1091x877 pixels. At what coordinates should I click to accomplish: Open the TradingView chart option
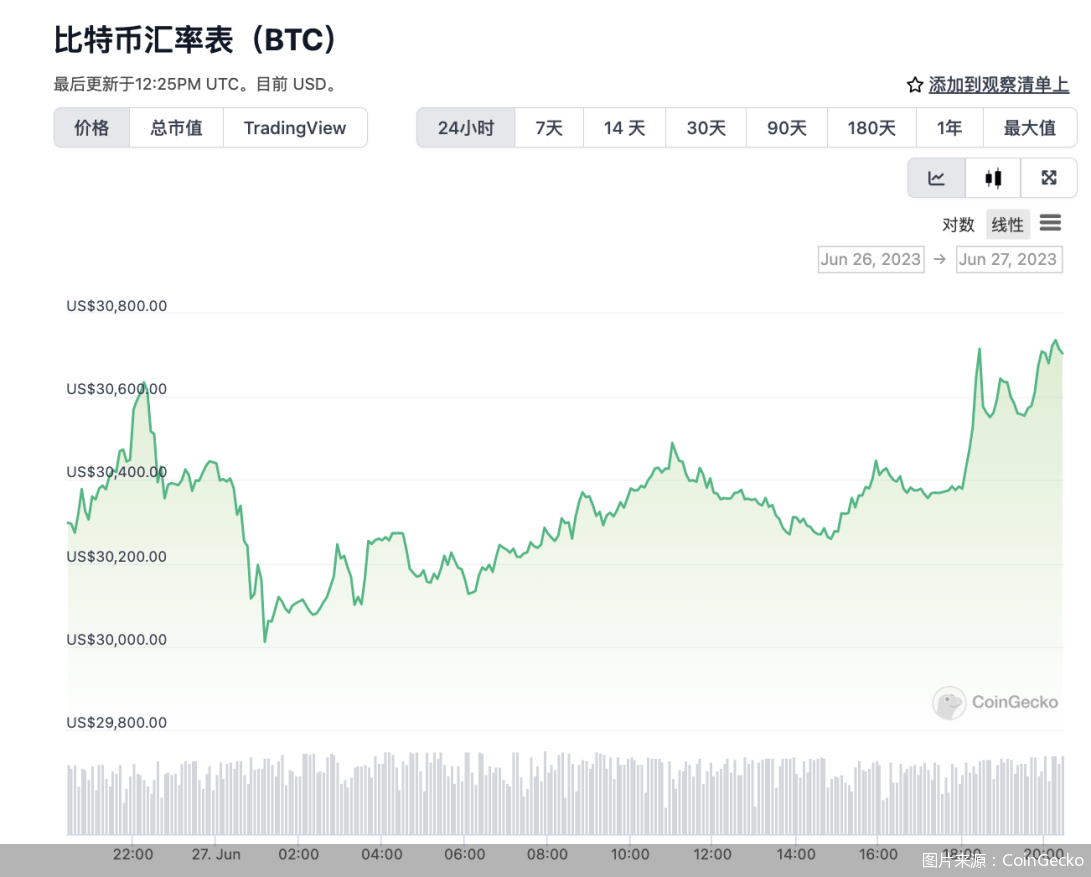[296, 127]
